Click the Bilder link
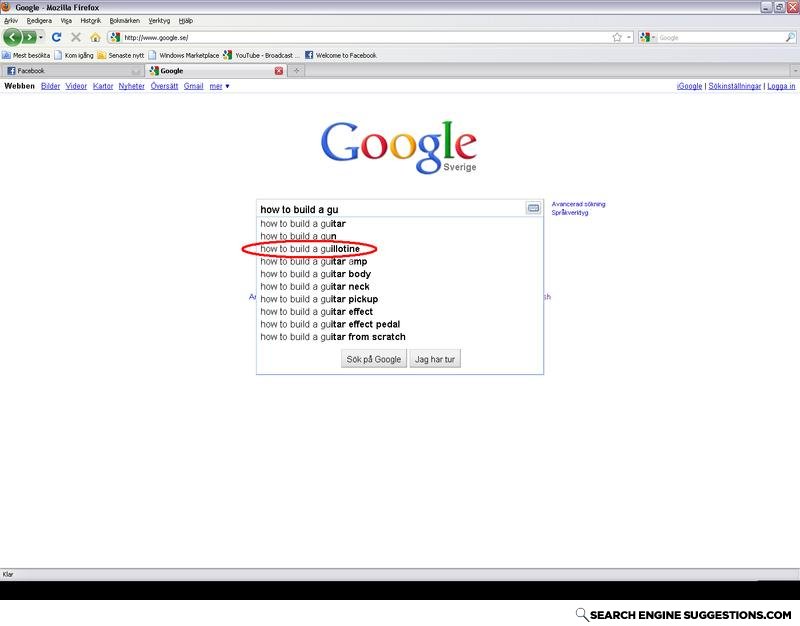Screen dimensions: 800x626 [x=51, y=86]
